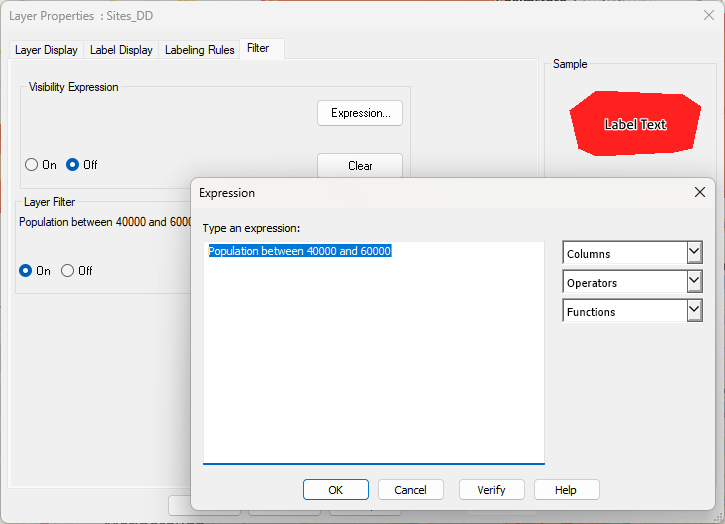Close the Layer Properties window
The height and width of the screenshot is (524, 725).
click(708, 15)
